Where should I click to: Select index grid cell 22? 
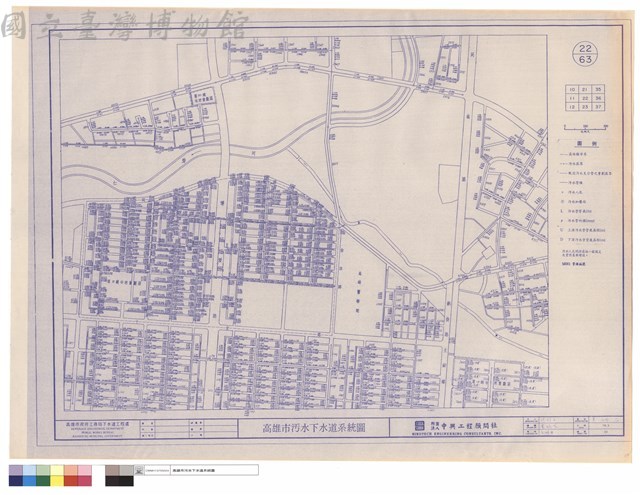pyautogui.click(x=585, y=98)
